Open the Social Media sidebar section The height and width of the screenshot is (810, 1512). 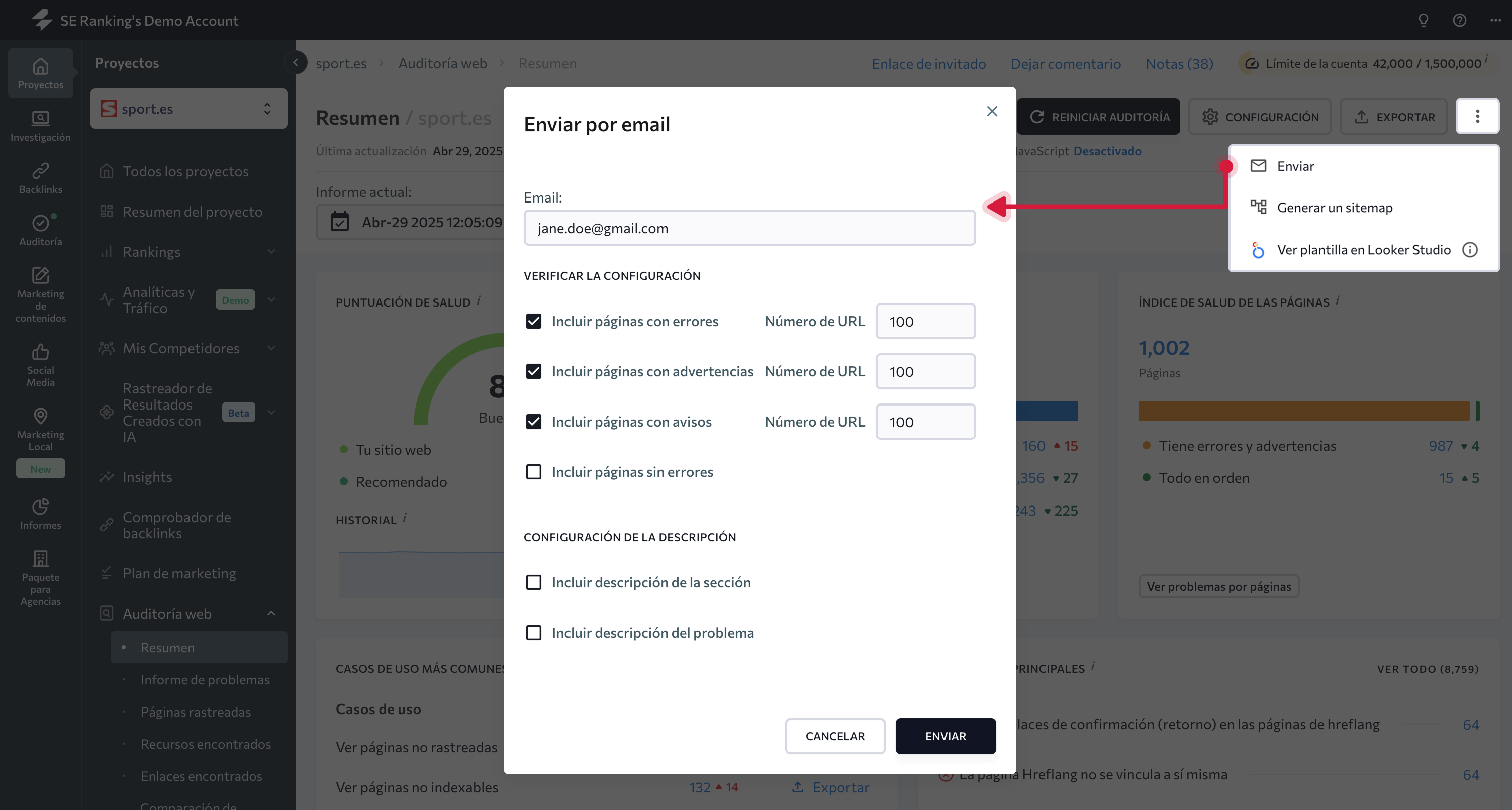[x=41, y=364]
